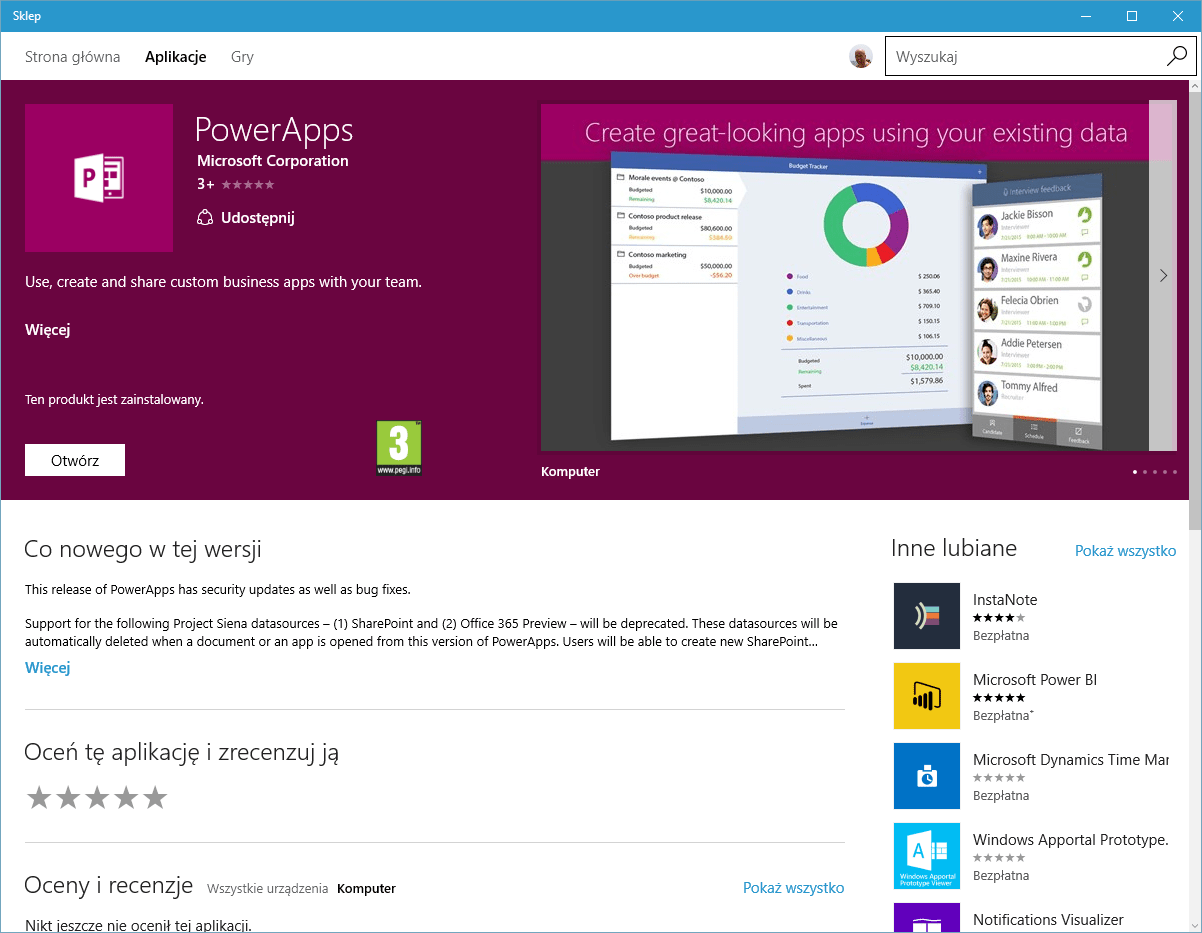Rate the app two stars

pyautogui.click(x=68, y=797)
